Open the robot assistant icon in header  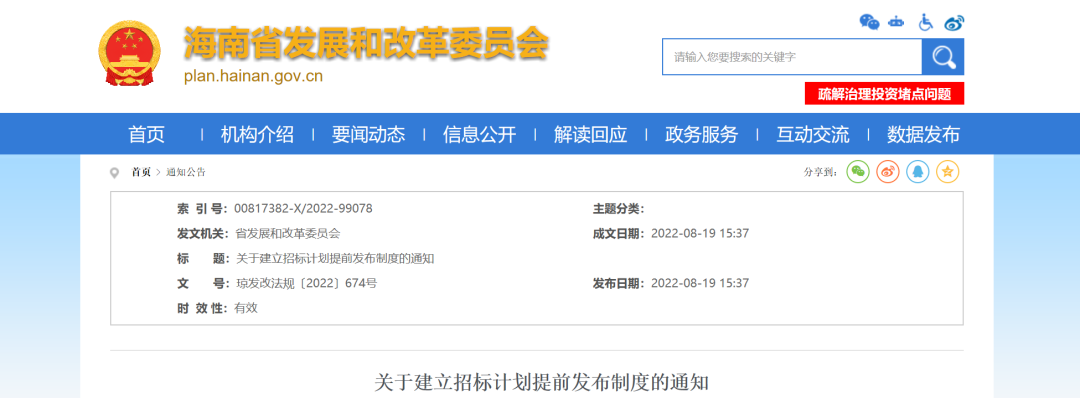(x=896, y=22)
